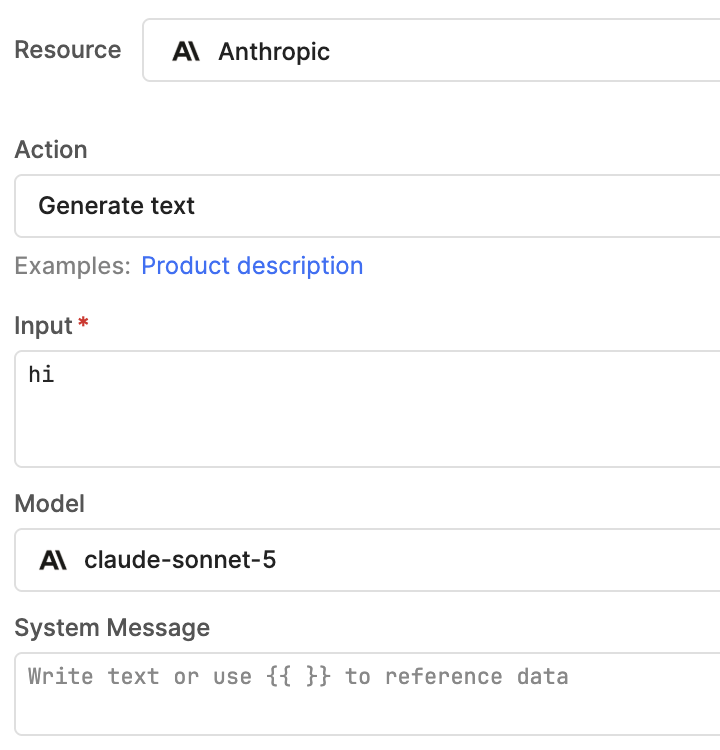Screen dimensions: 720x750
Task: Click the Resource field label
Action: [x=68, y=50]
